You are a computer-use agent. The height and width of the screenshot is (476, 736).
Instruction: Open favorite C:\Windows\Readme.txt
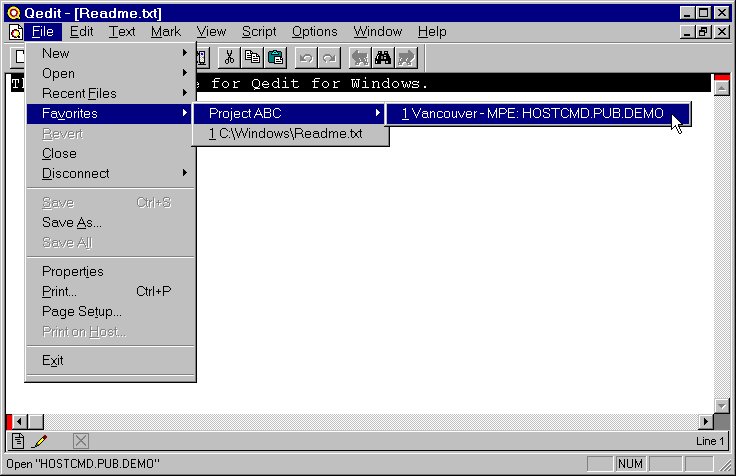(x=291, y=134)
